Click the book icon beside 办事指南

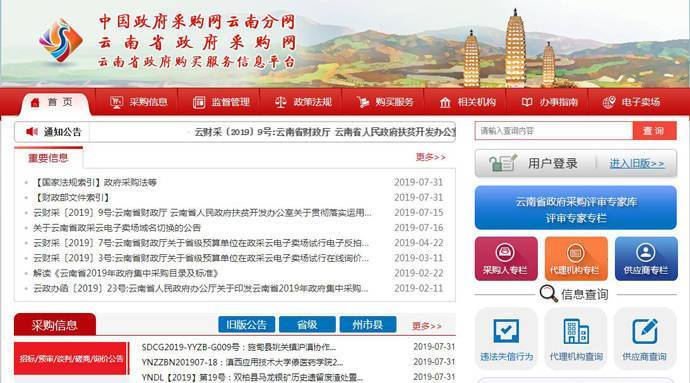tap(527, 103)
